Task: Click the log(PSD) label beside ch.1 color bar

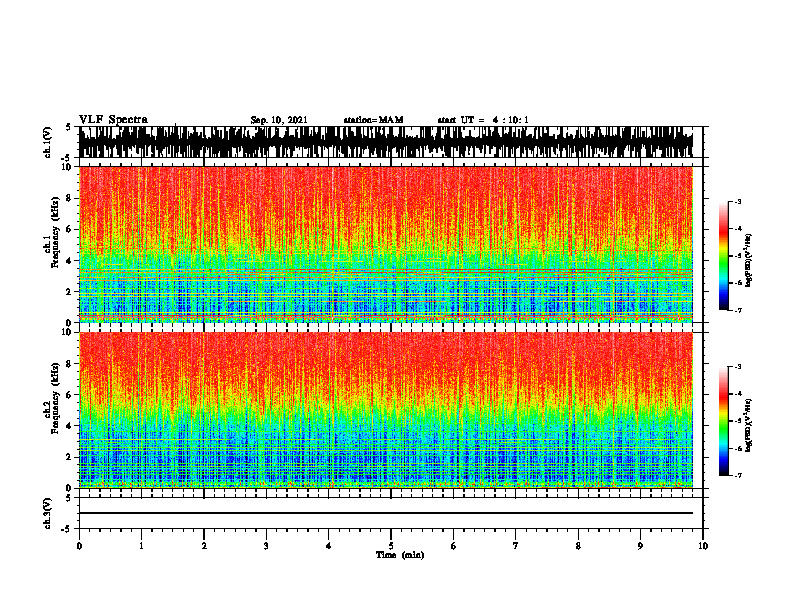Action: (x=749, y=260)
